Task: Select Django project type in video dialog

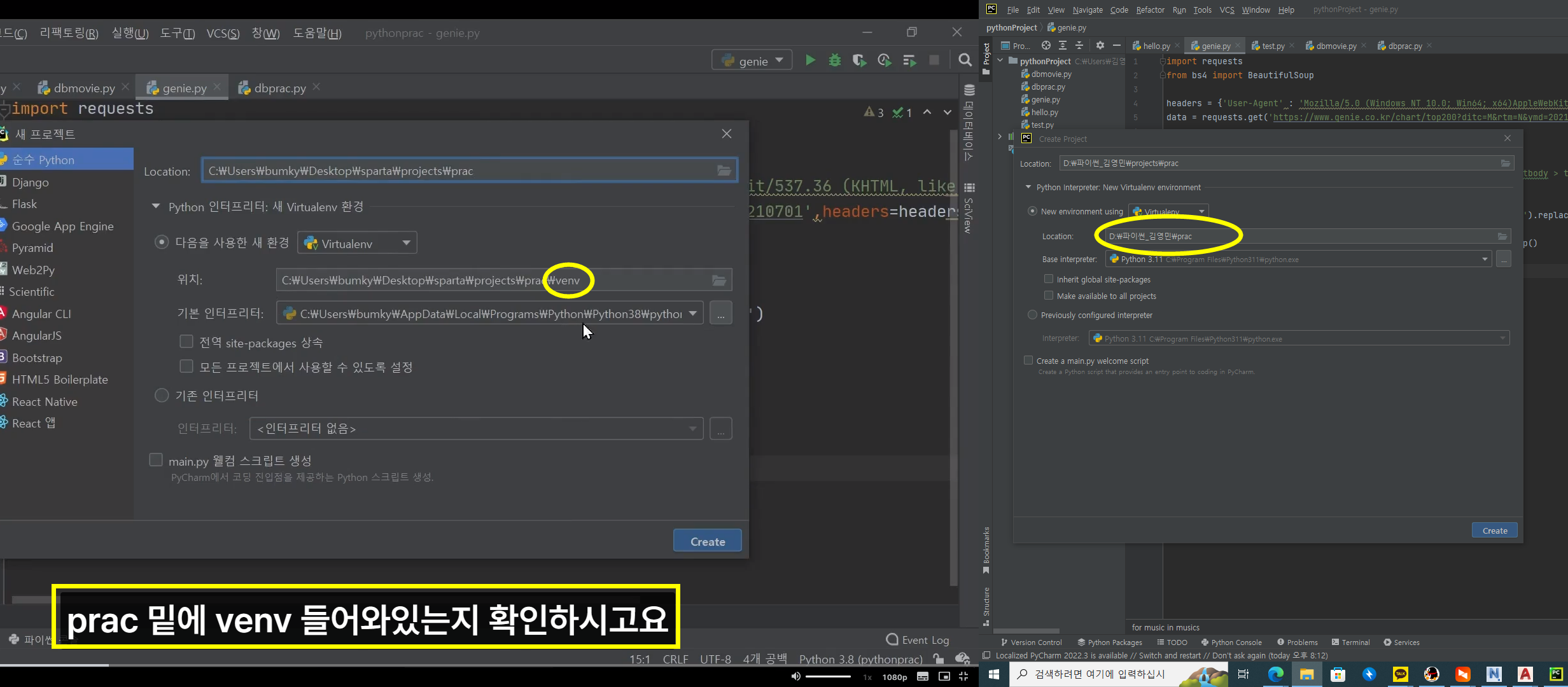Action: (x=30, y=182)
